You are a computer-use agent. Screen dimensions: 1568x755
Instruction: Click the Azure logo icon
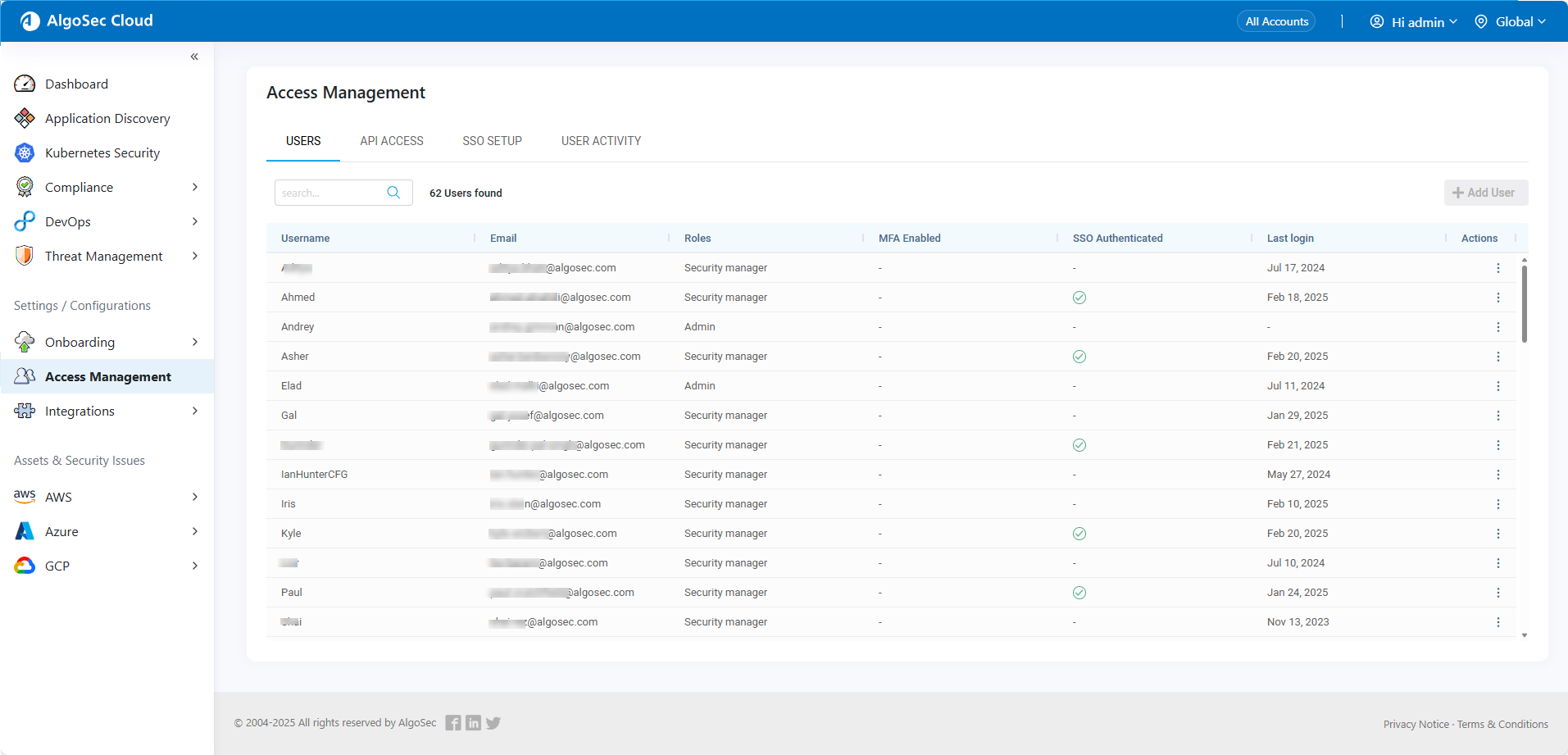click(25, 531)
